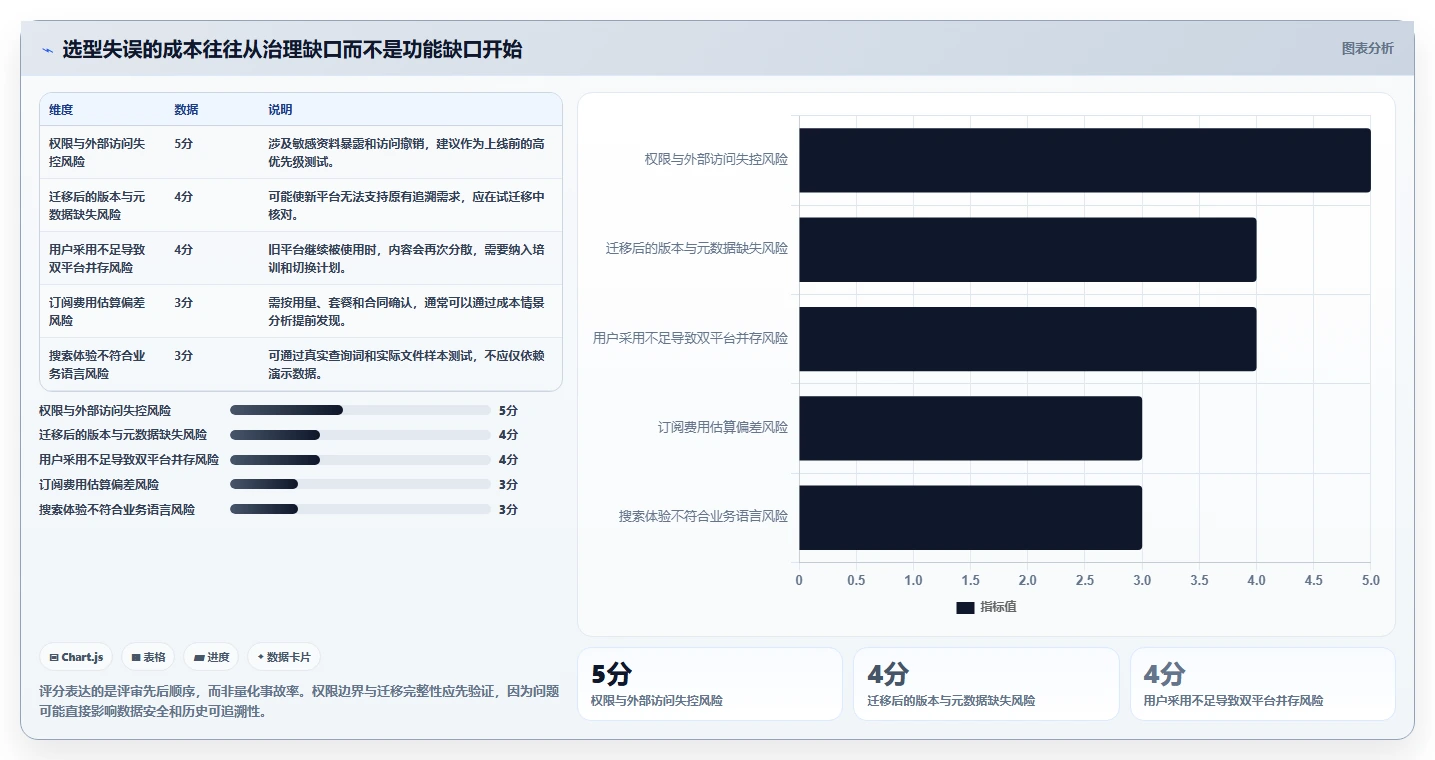1435x760 pixels.
Task: Click the Chart.js tag chip
Action: [x=78, y=657]
